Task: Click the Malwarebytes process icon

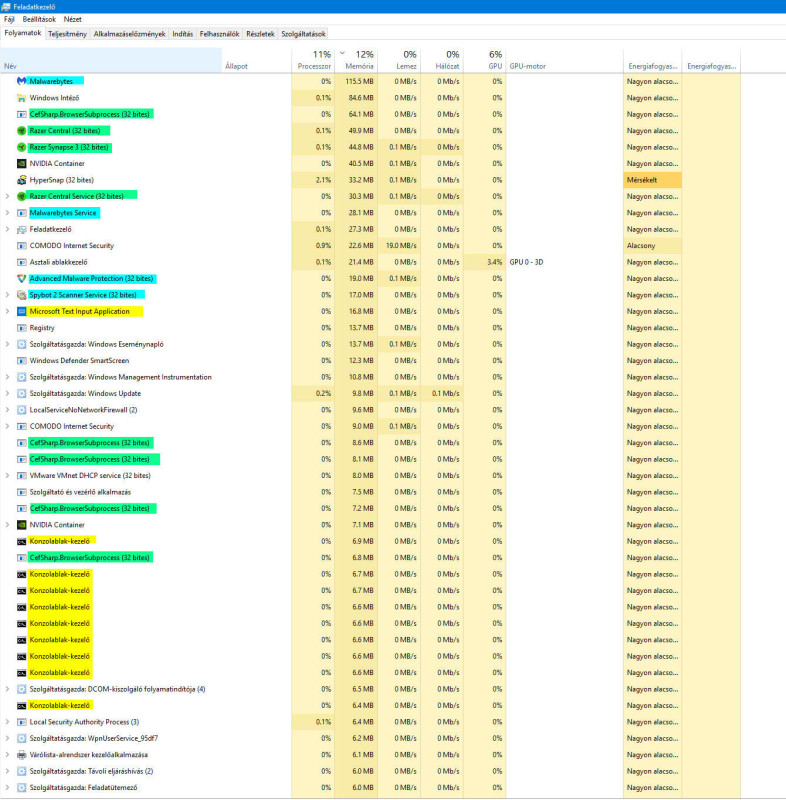Action: [x=21, y=81]
